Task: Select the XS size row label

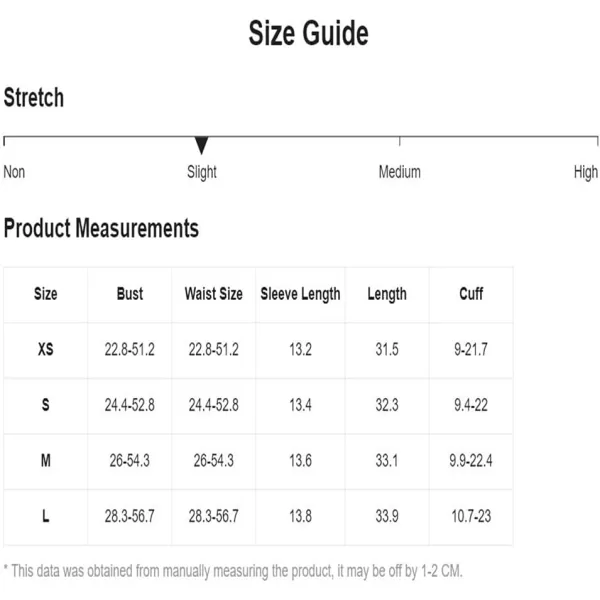Action: [x=46, y=349]
